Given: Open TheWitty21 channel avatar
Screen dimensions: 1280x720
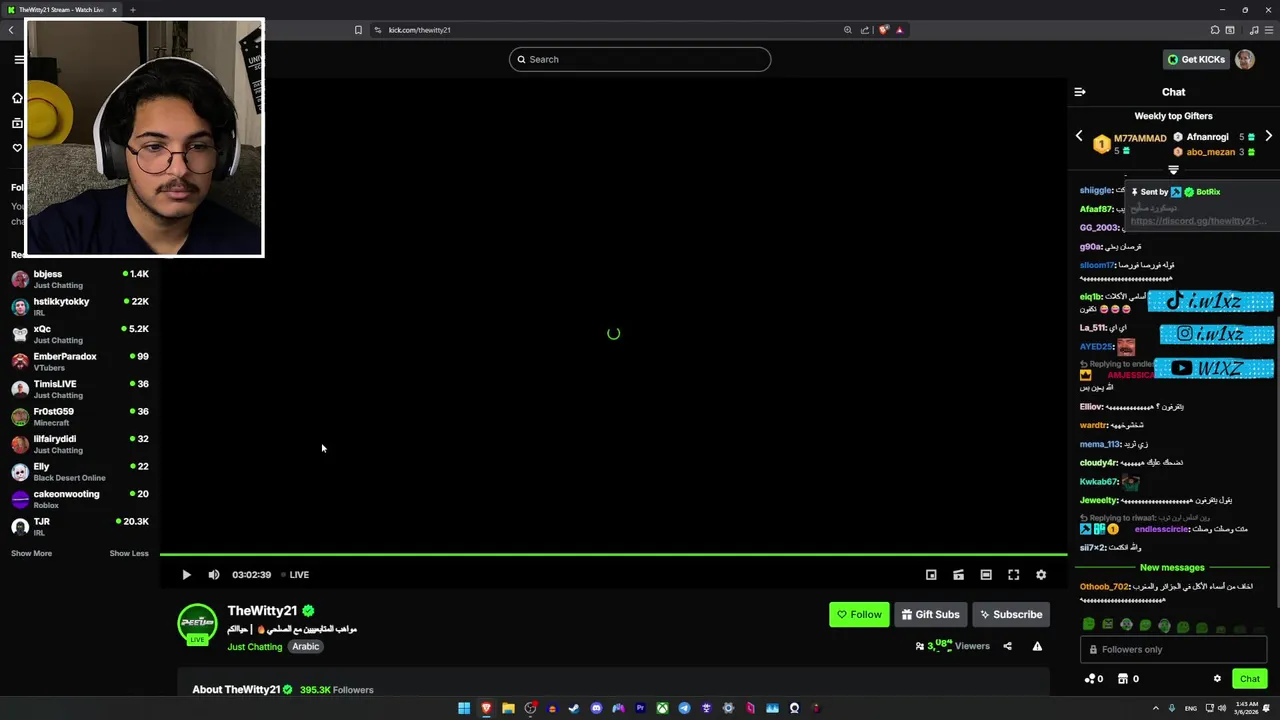Looking at the screenshot, I should click(x=197, y=623).
